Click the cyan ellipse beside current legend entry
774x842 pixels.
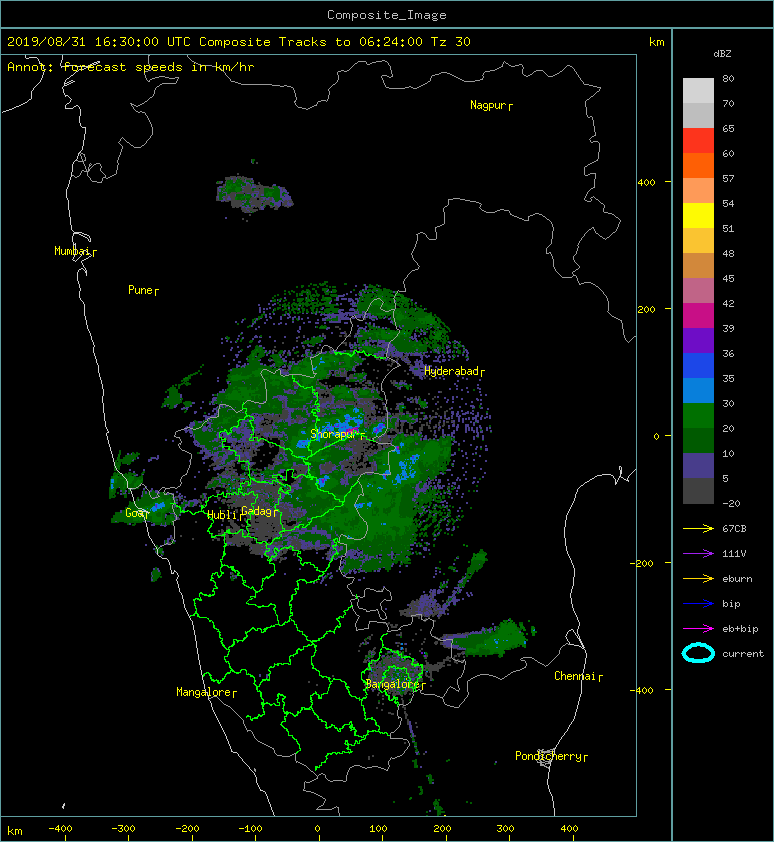click(698, 653)
